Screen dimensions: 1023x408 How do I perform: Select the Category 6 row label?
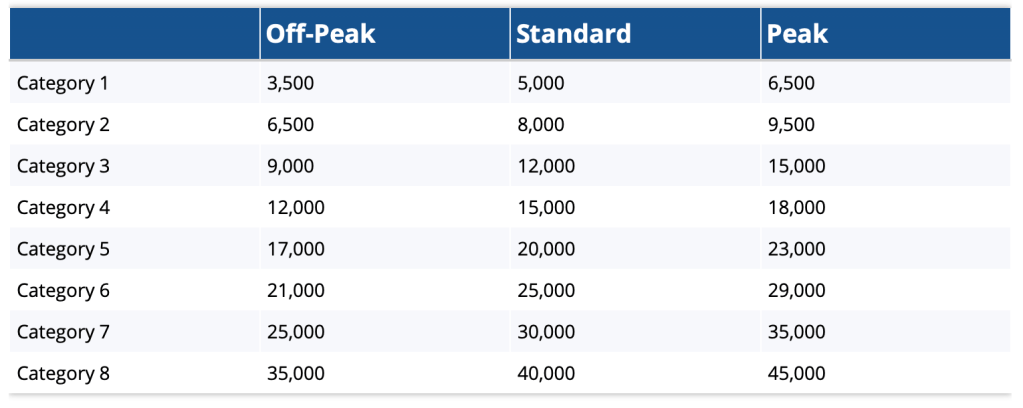63,291
